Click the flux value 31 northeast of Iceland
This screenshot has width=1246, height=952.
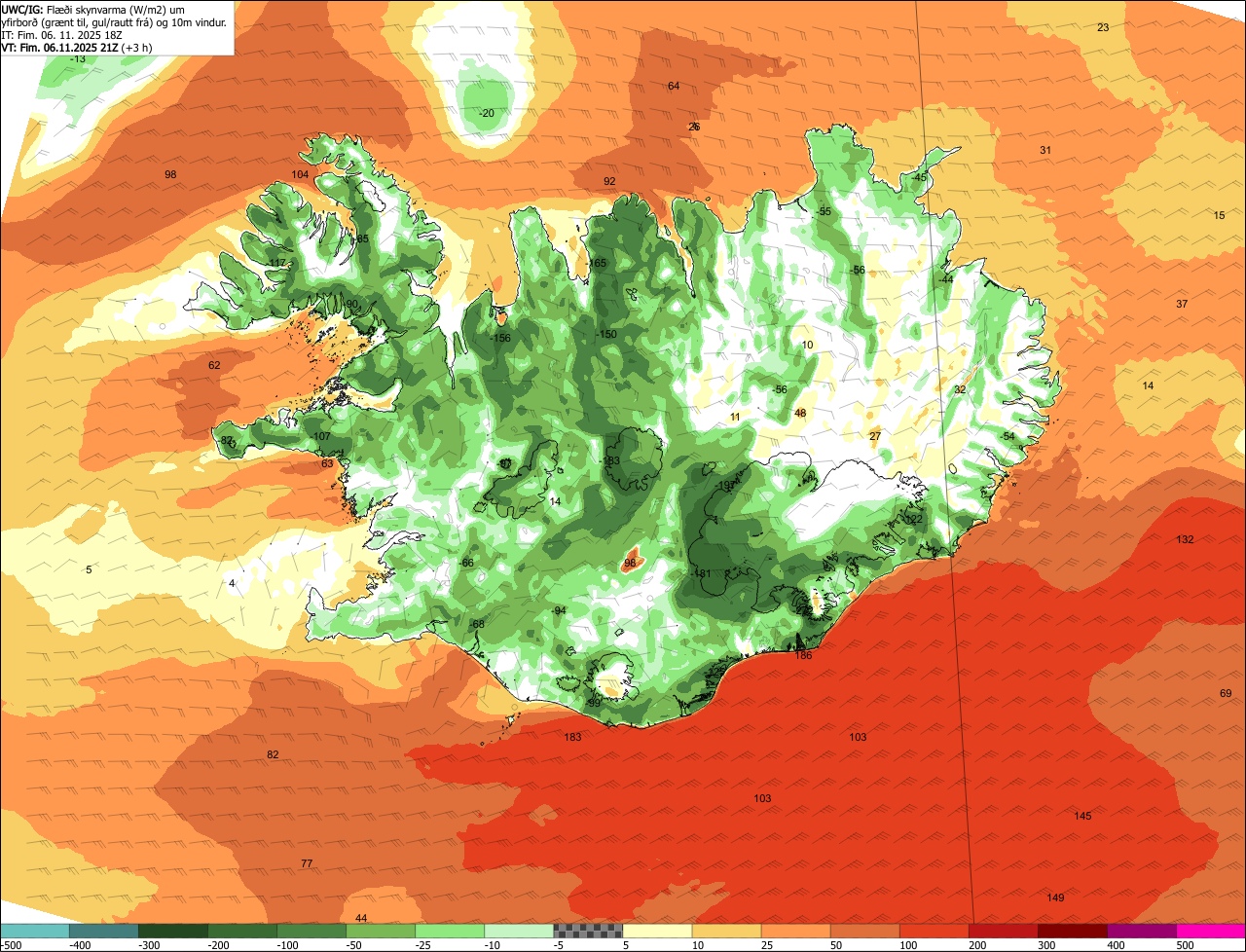click(x=1045, y=151)
